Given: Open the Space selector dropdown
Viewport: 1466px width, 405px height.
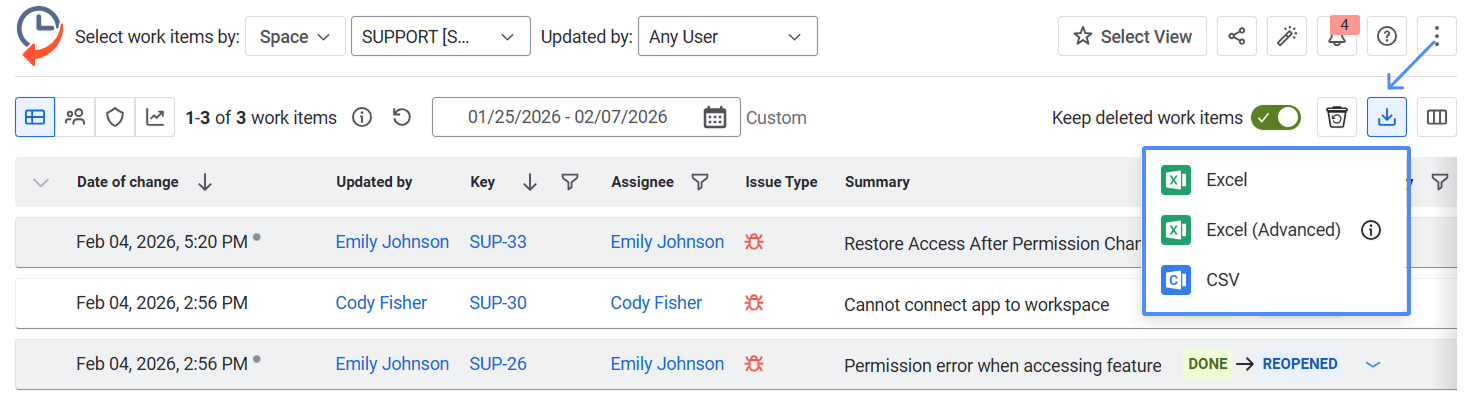Looking at the screenshot, I should click(x=295, y=37).
